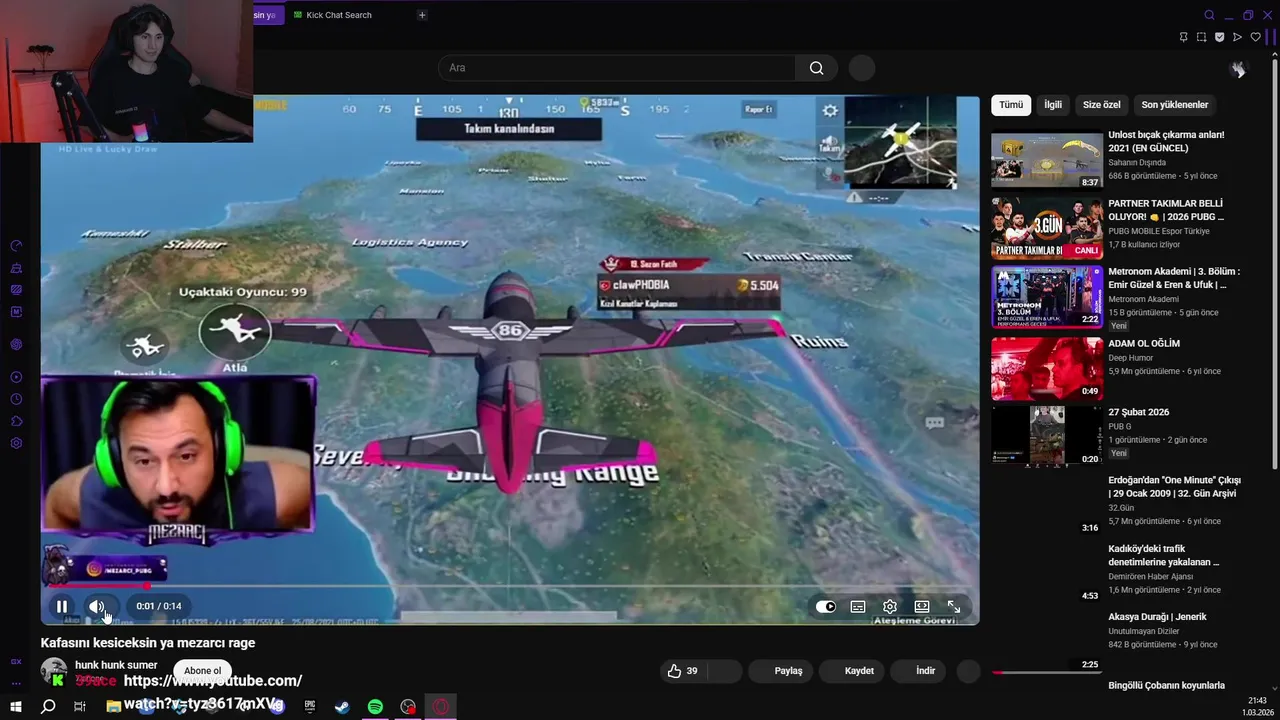Pause the video playback
This screenshot has height=720, width=1280.
point(62,606)
